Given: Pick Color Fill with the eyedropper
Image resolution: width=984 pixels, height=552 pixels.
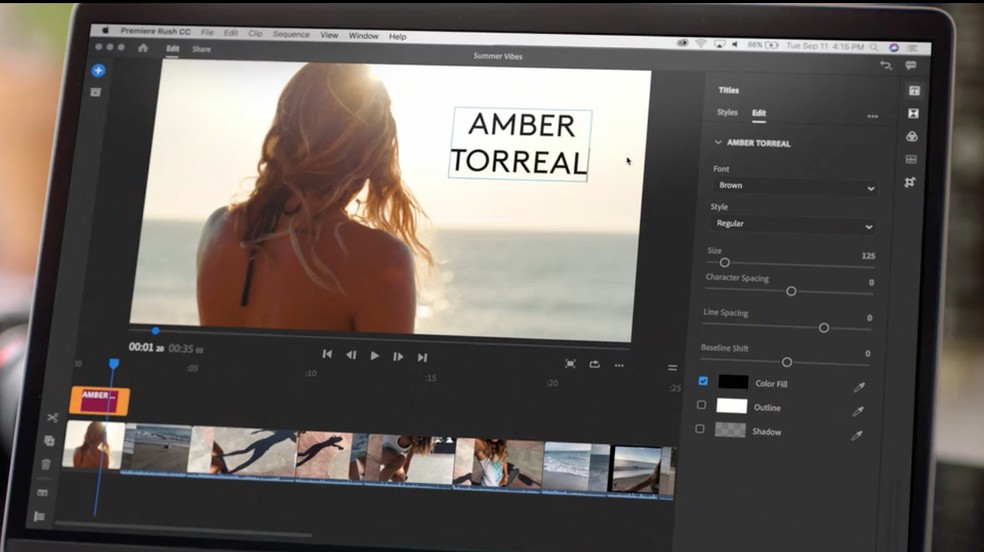Looking at the screenshot, I should (x=859, y=387).
